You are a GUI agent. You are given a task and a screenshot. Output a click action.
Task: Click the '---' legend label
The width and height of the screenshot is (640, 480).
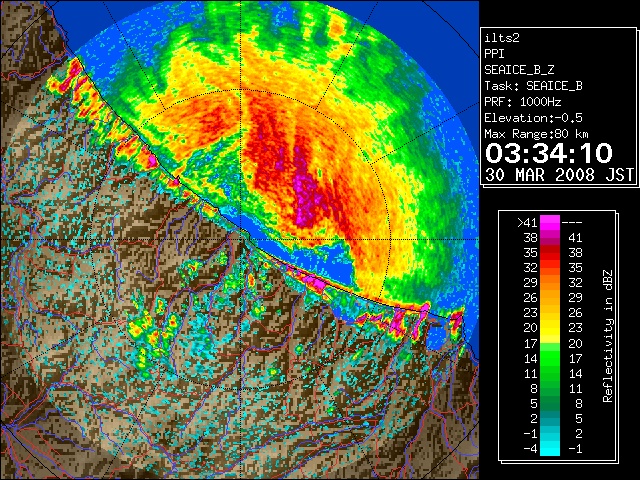[x=572, y=223]
